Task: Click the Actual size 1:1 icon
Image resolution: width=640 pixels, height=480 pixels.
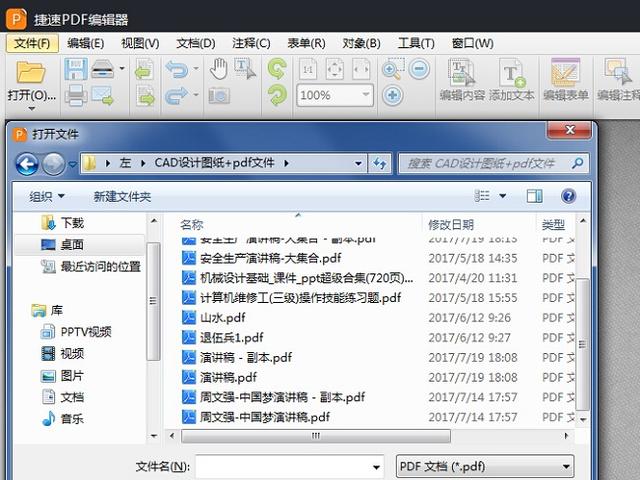Action: (308, 69)
